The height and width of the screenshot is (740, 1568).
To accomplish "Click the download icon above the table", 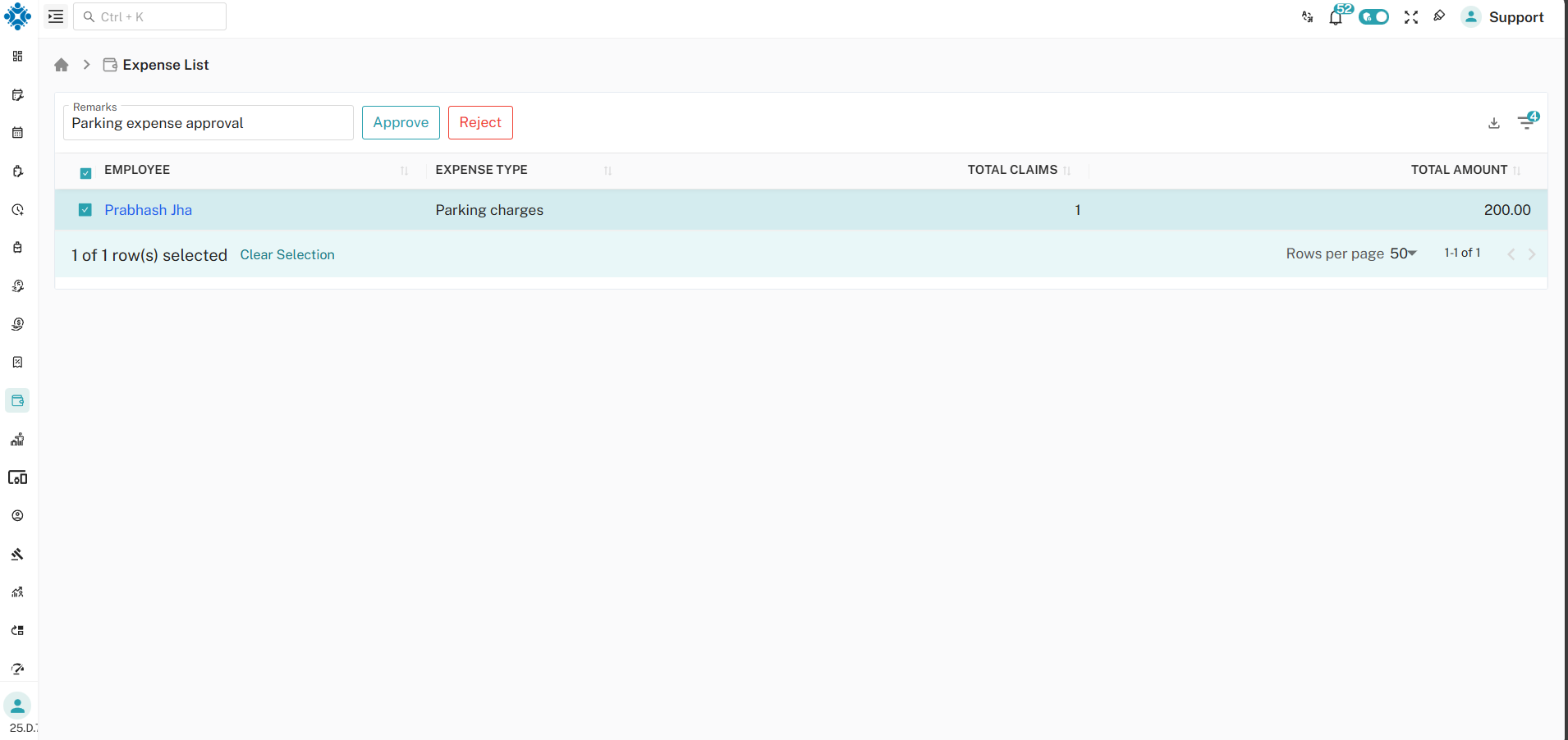I will [x=1493, y=123].
